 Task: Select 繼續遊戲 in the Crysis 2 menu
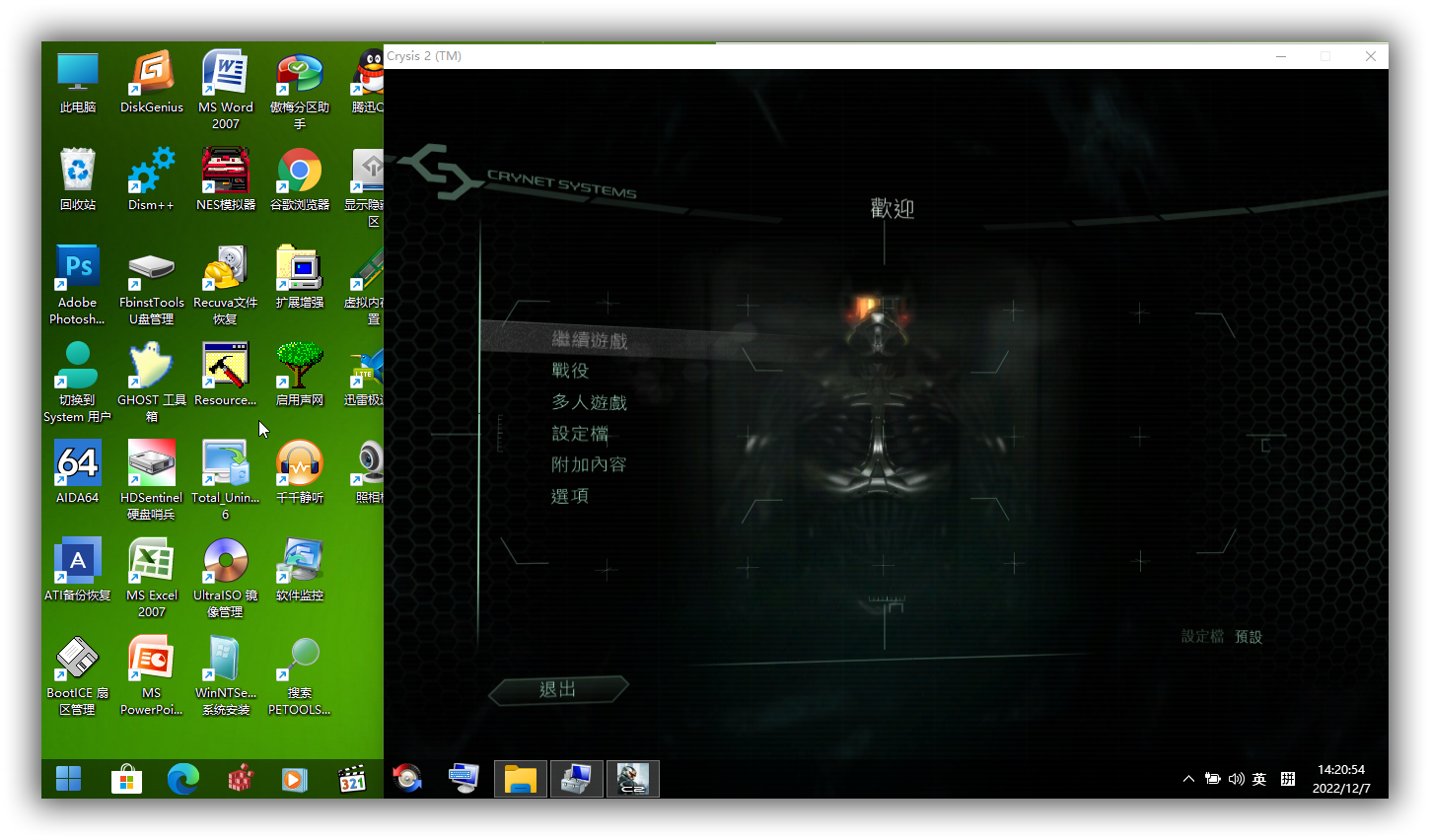pyautogui.click(x=590, y=340)
